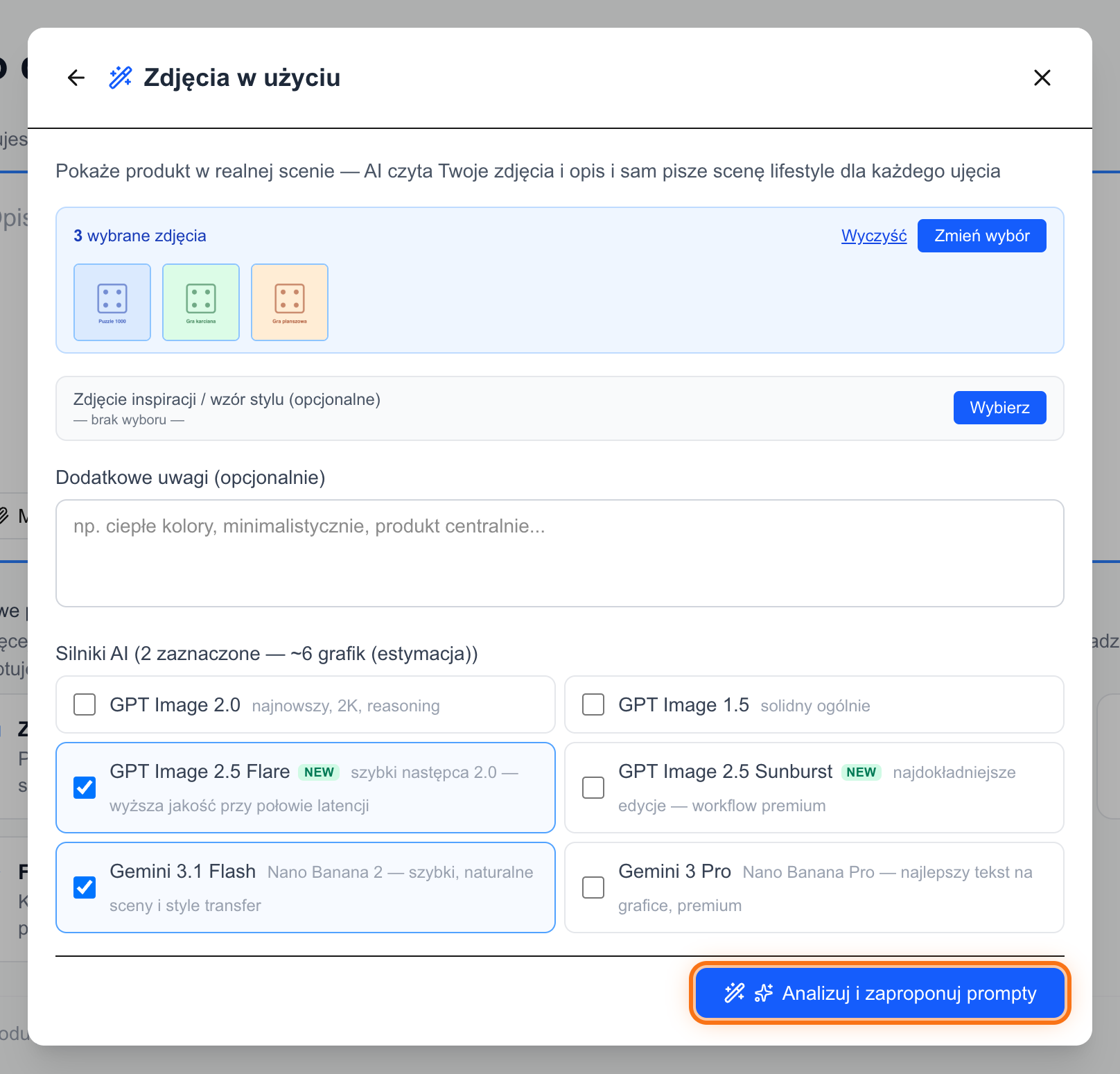The height and width of the screenshot is (1074, 1120).
Task: Click the Wyczyść link
Action: point(874,236)
